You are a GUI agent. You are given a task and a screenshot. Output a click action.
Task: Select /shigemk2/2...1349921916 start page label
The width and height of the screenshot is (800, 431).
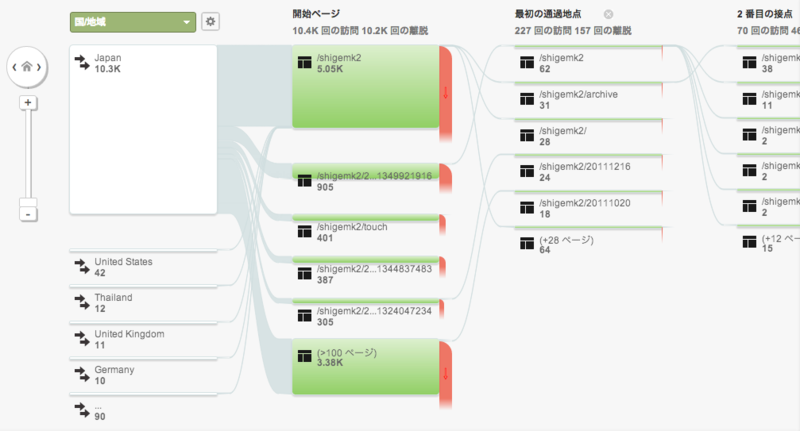click(x=374, y=176)
